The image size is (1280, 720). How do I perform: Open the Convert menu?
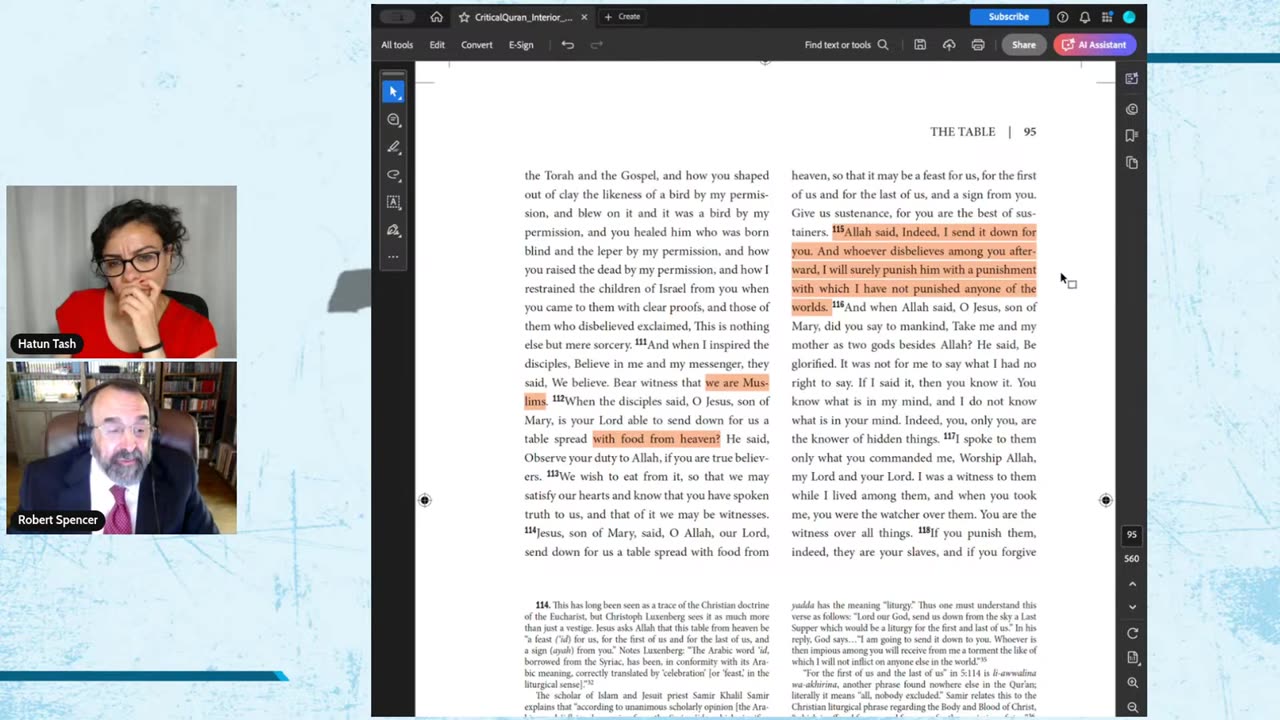point(476,45)
